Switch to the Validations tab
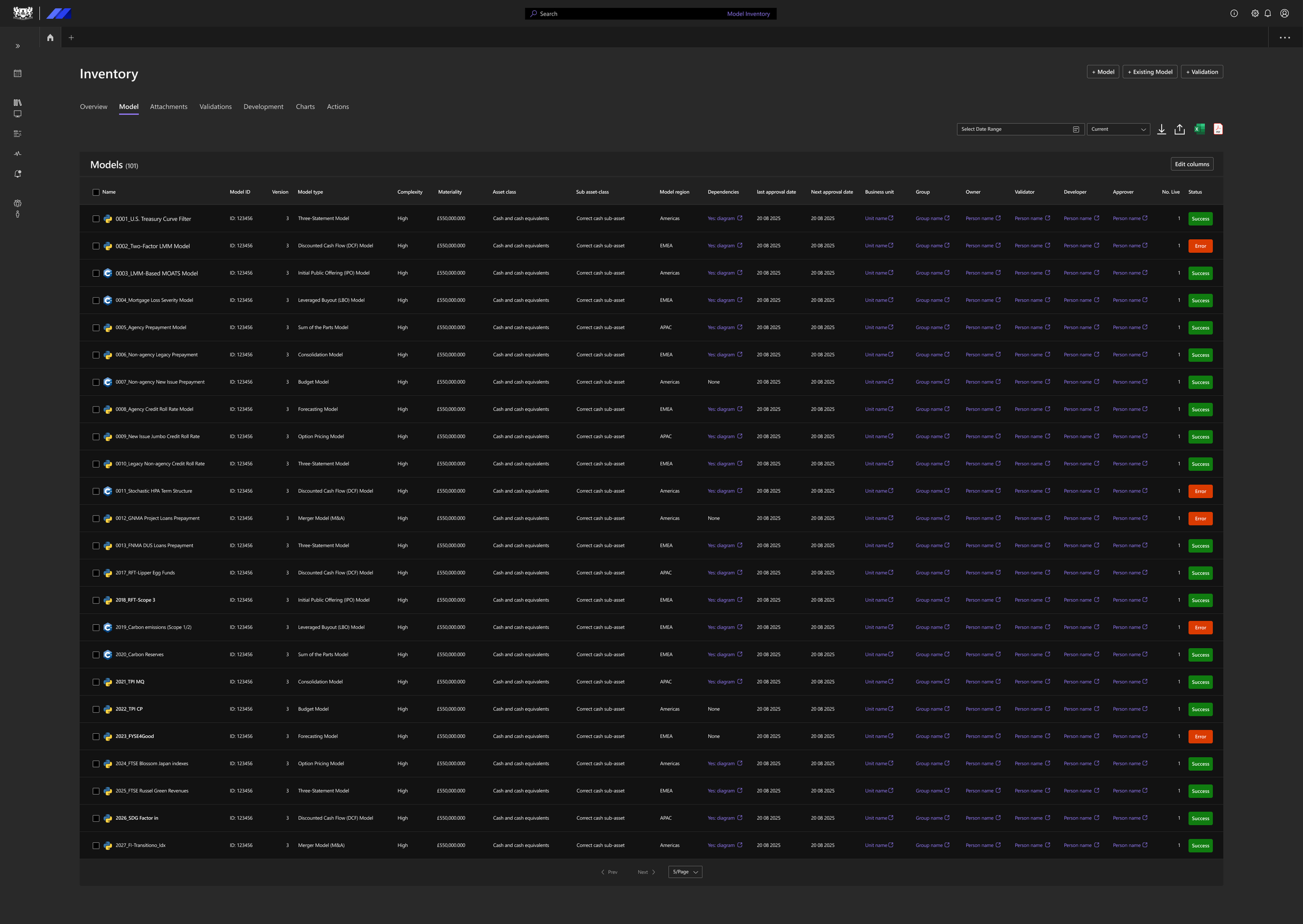Image resolution: width=1303 pixels, height=924 pixels. pos(216,106)
